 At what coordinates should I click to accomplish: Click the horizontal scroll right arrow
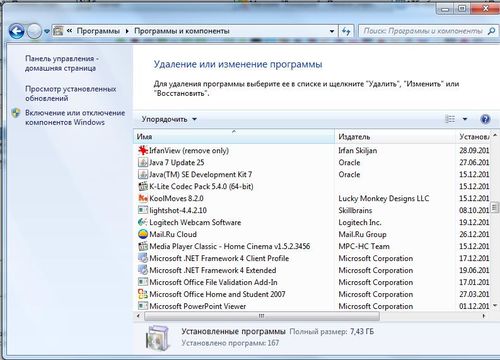click(x=484, y=316)
